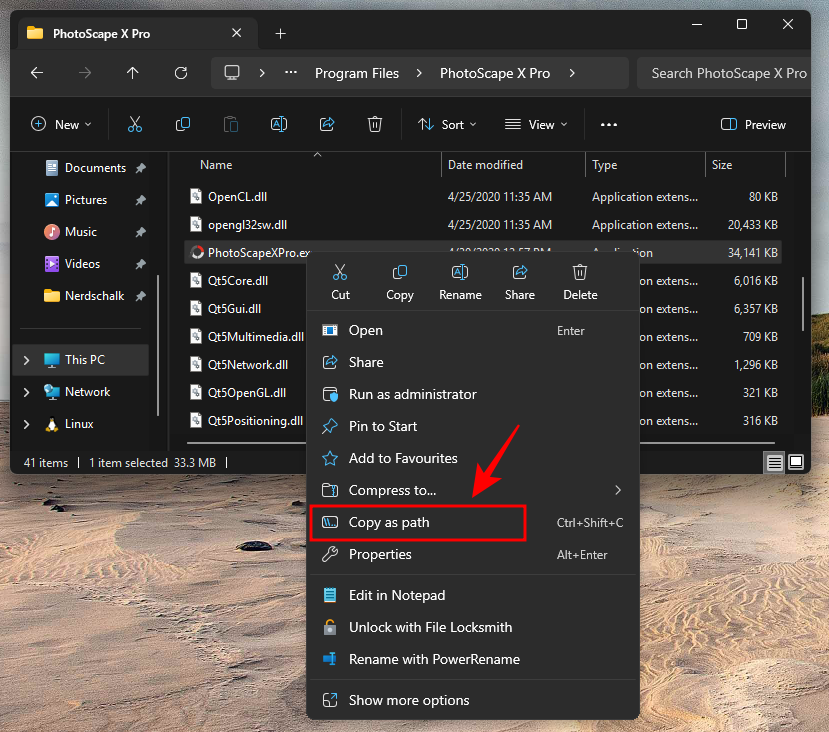Viewport: 829px width, 732px height.
Task: Go up one folder level
Action: (133, 73)
